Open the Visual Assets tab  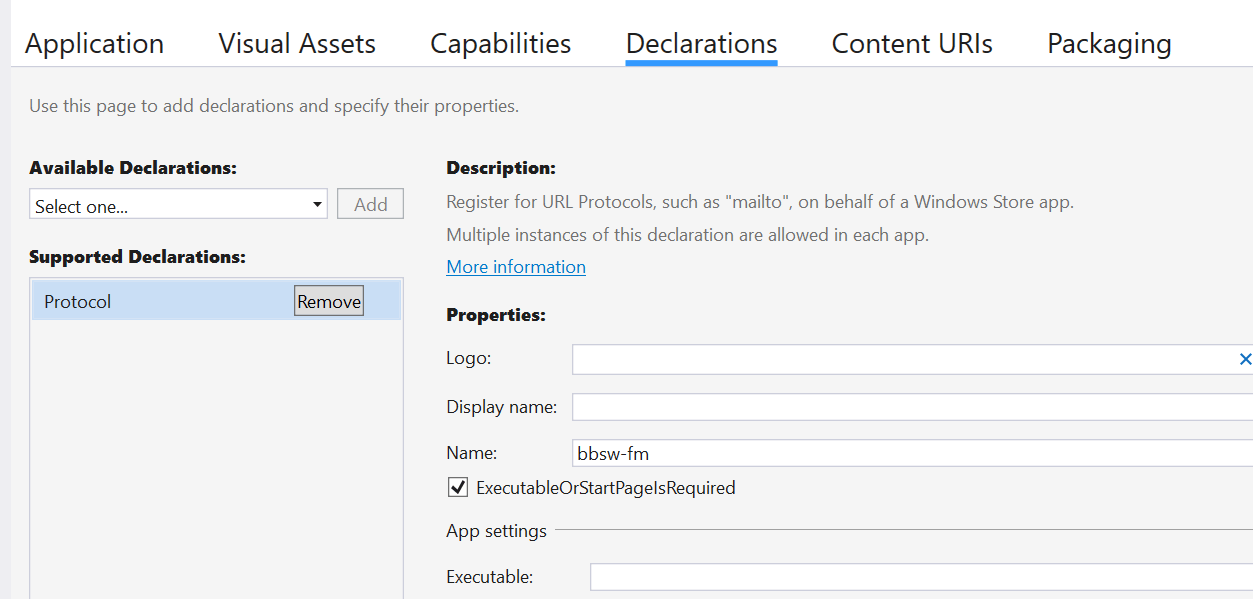[x=296, y=43]
